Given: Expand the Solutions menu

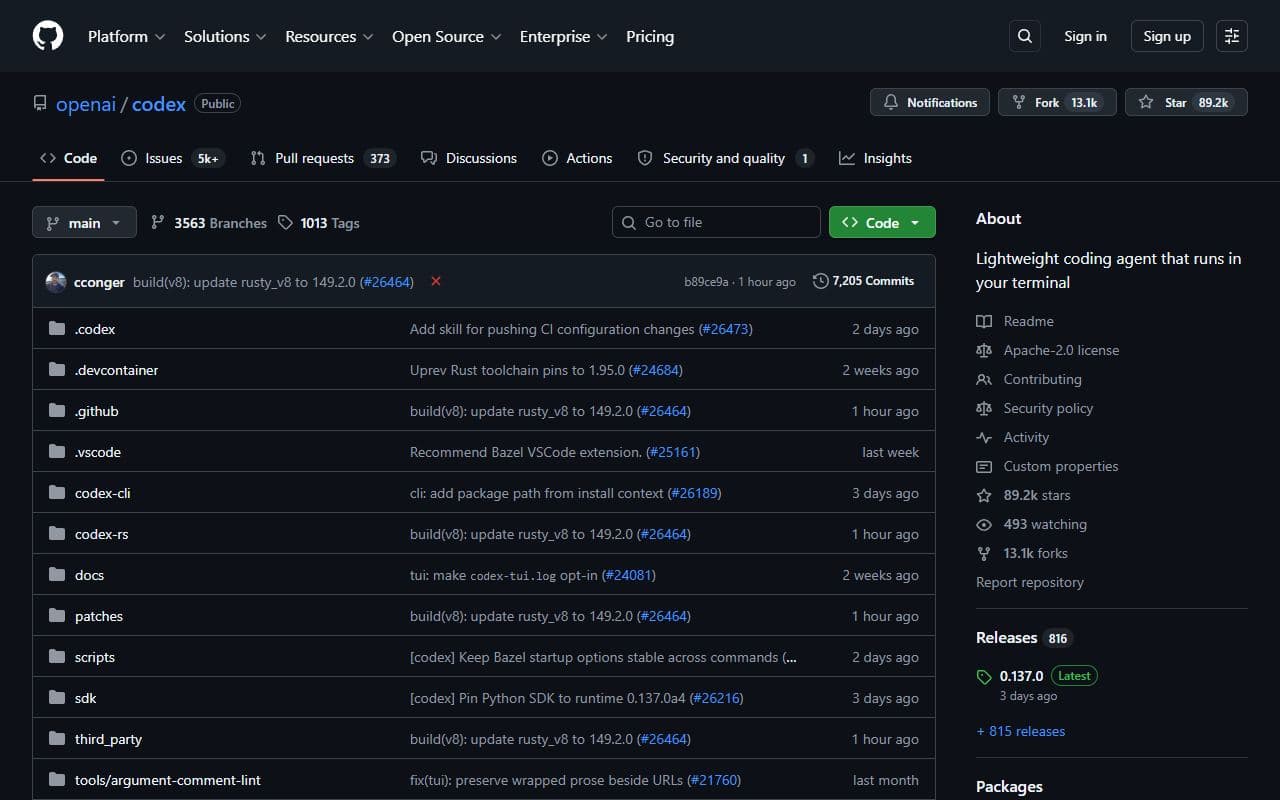Looking at the screenshot, I should (x=225, y=36).
